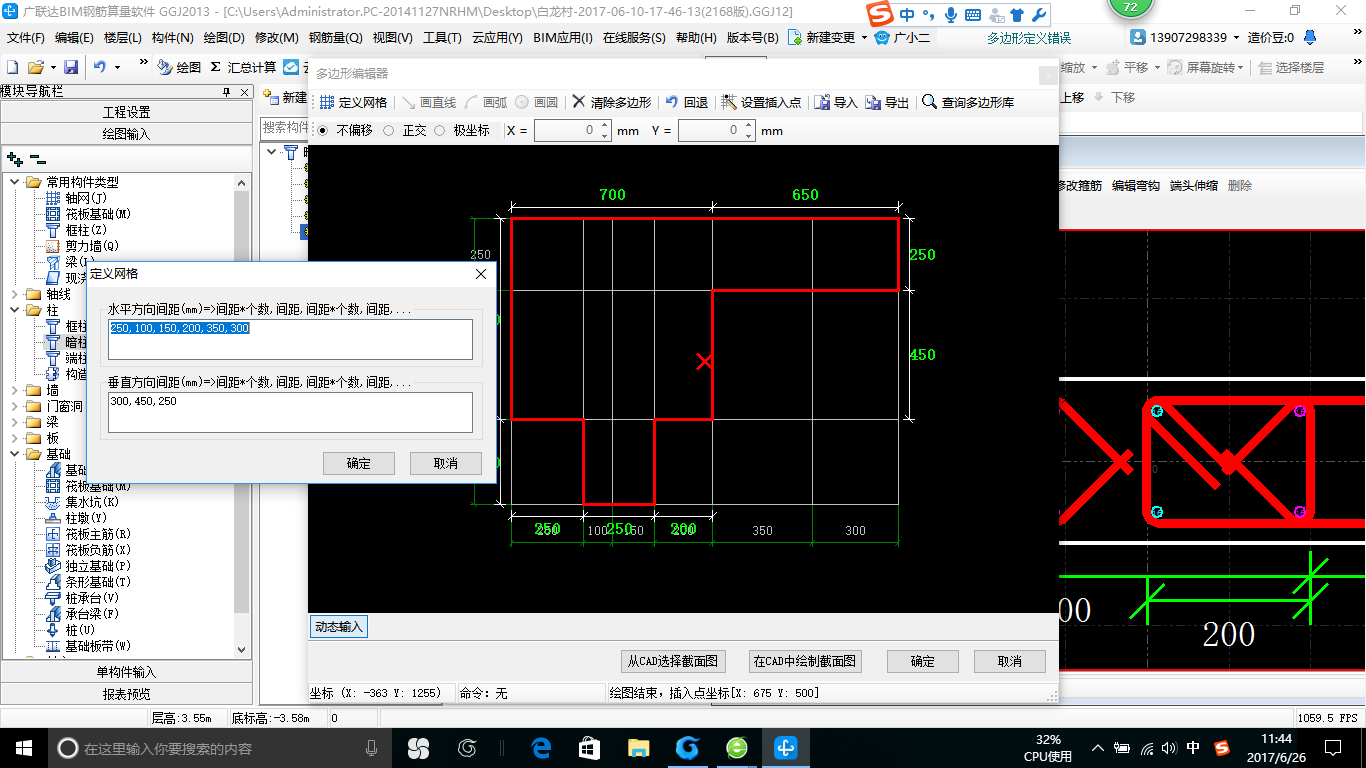
Task: Expand 轴线 tree node
Action: [15, 294]
